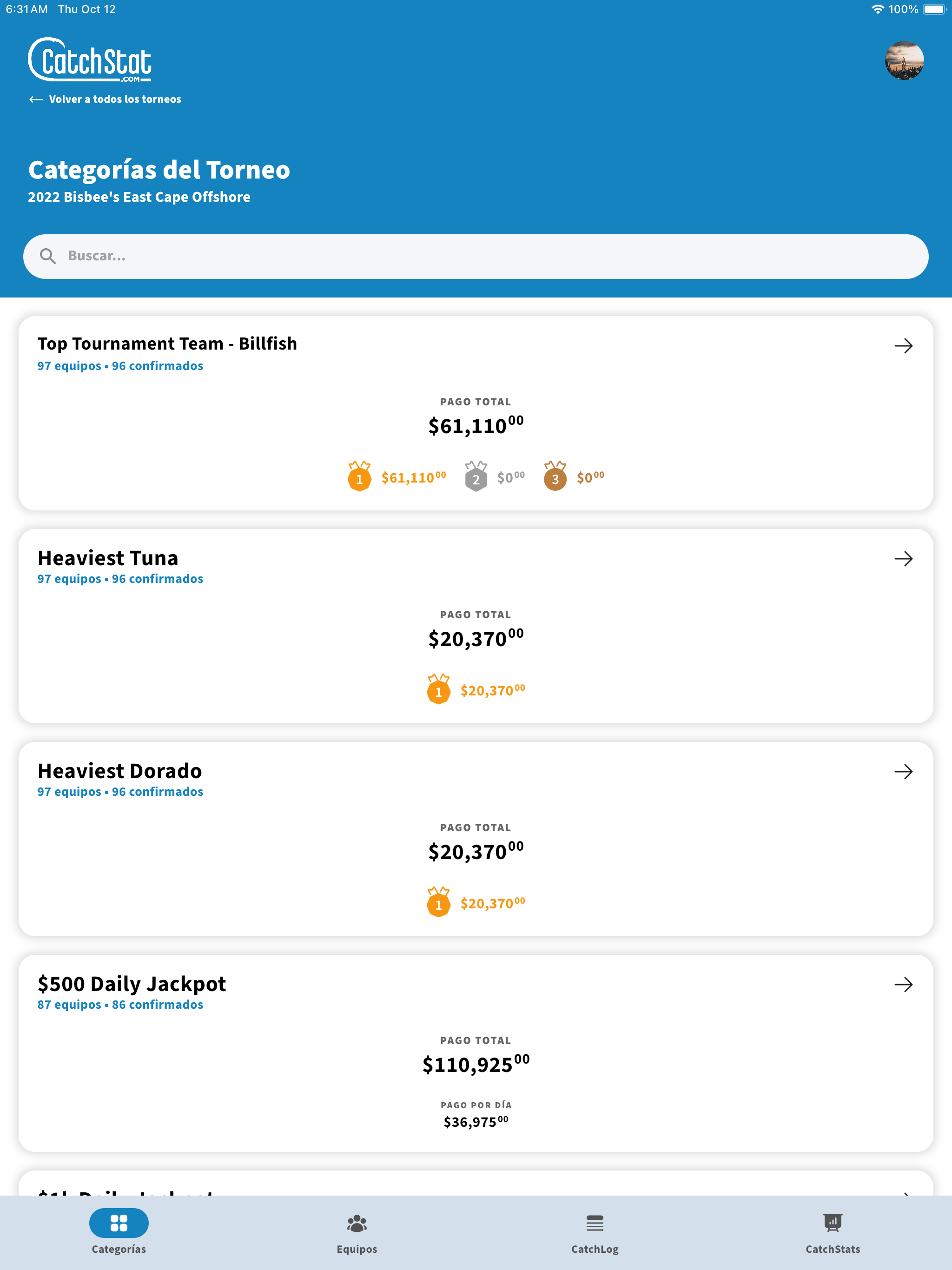Open the user profile avatar
This screenshot has width=952, height=1270.
[904, 60]
